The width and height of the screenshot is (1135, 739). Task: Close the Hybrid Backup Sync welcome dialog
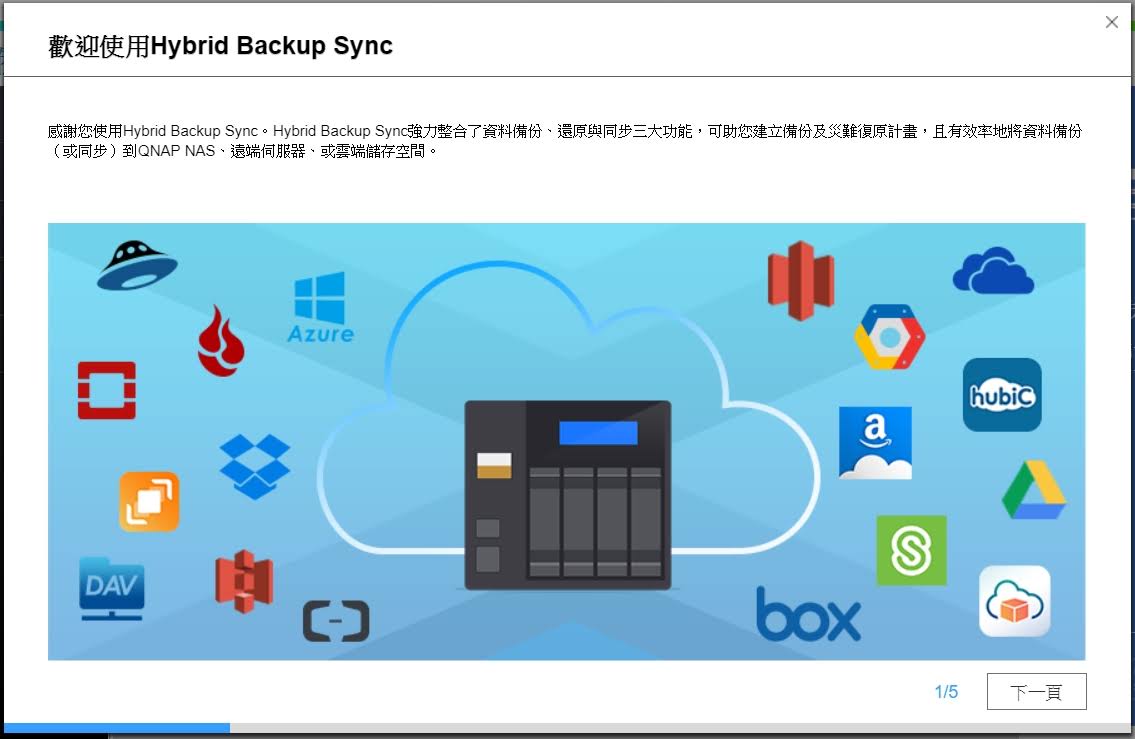pyautogui.click(x=1112, y=22)
